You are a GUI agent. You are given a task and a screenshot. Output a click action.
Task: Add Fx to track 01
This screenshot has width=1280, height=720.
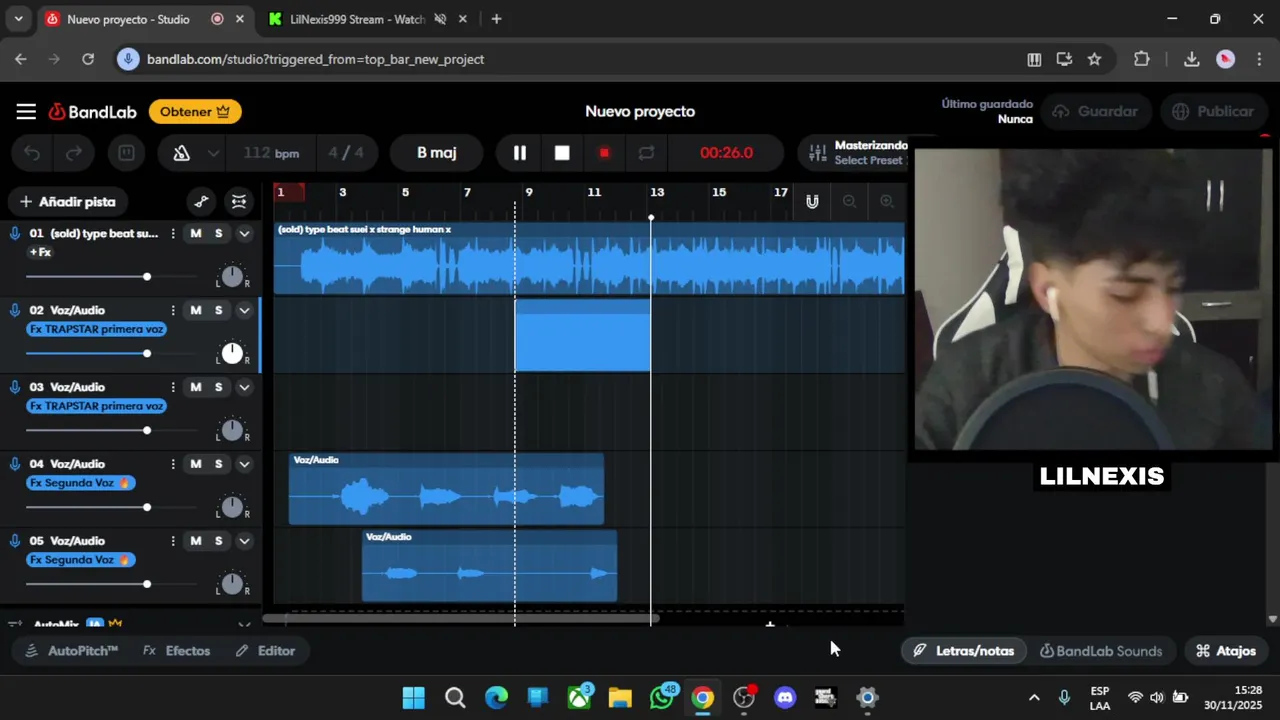40,253
